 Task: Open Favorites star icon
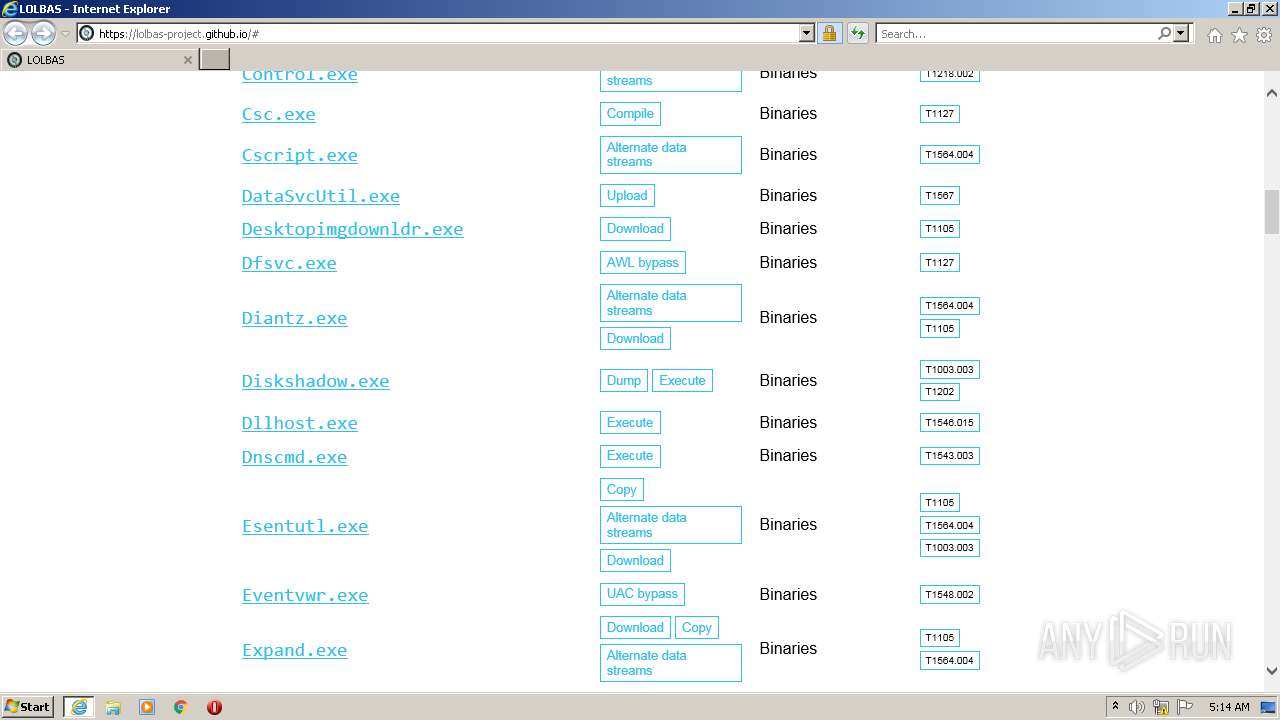coord(1239,35)
